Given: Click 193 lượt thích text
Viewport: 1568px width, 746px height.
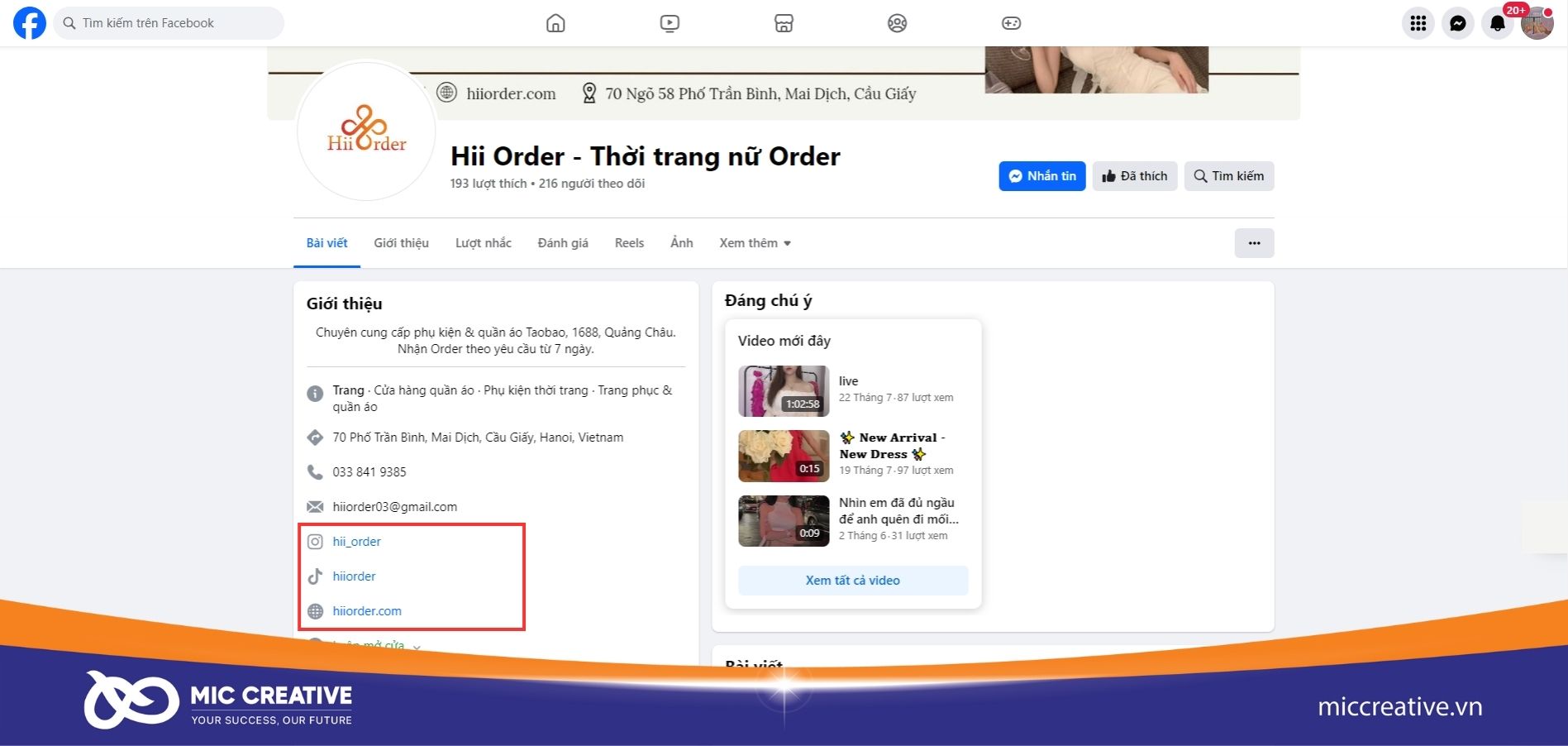Looking at the screenshot, I should pyautogui.click(x=489, y=184).
